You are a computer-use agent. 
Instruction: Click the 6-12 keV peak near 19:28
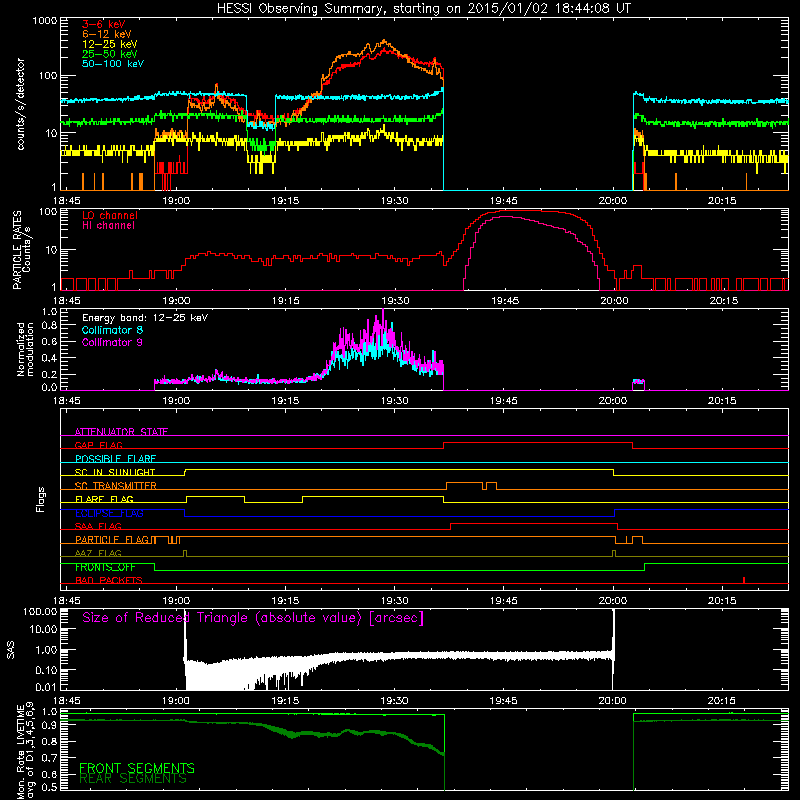(x=384, y=41)
